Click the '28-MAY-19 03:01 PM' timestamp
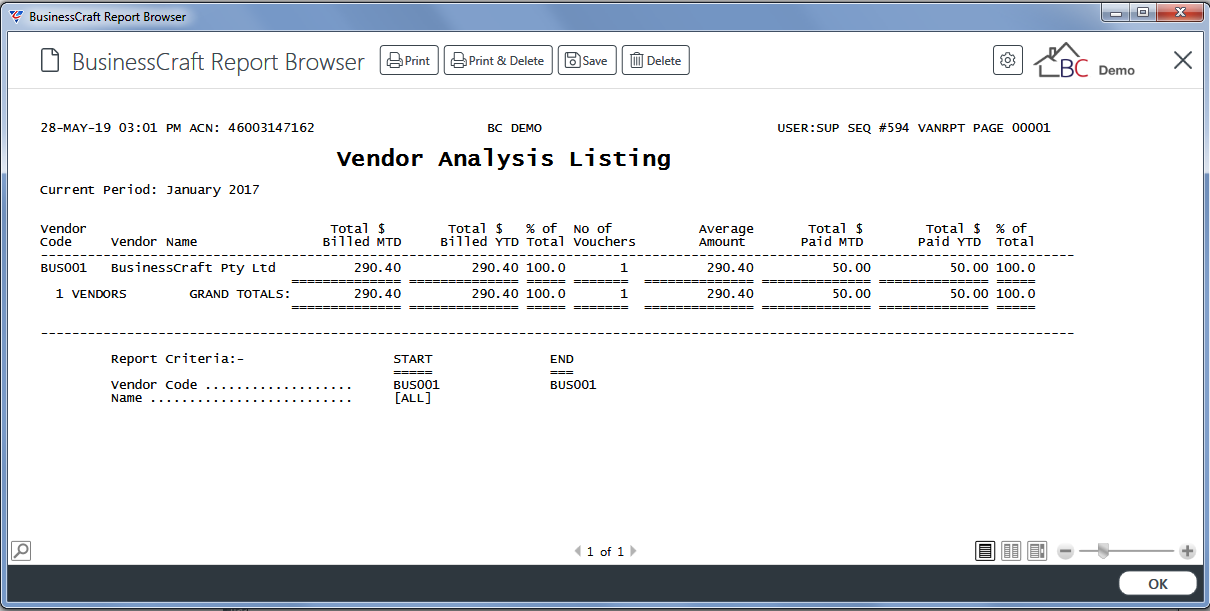Viewport: 1210px width, 611px height. (111, 128)
